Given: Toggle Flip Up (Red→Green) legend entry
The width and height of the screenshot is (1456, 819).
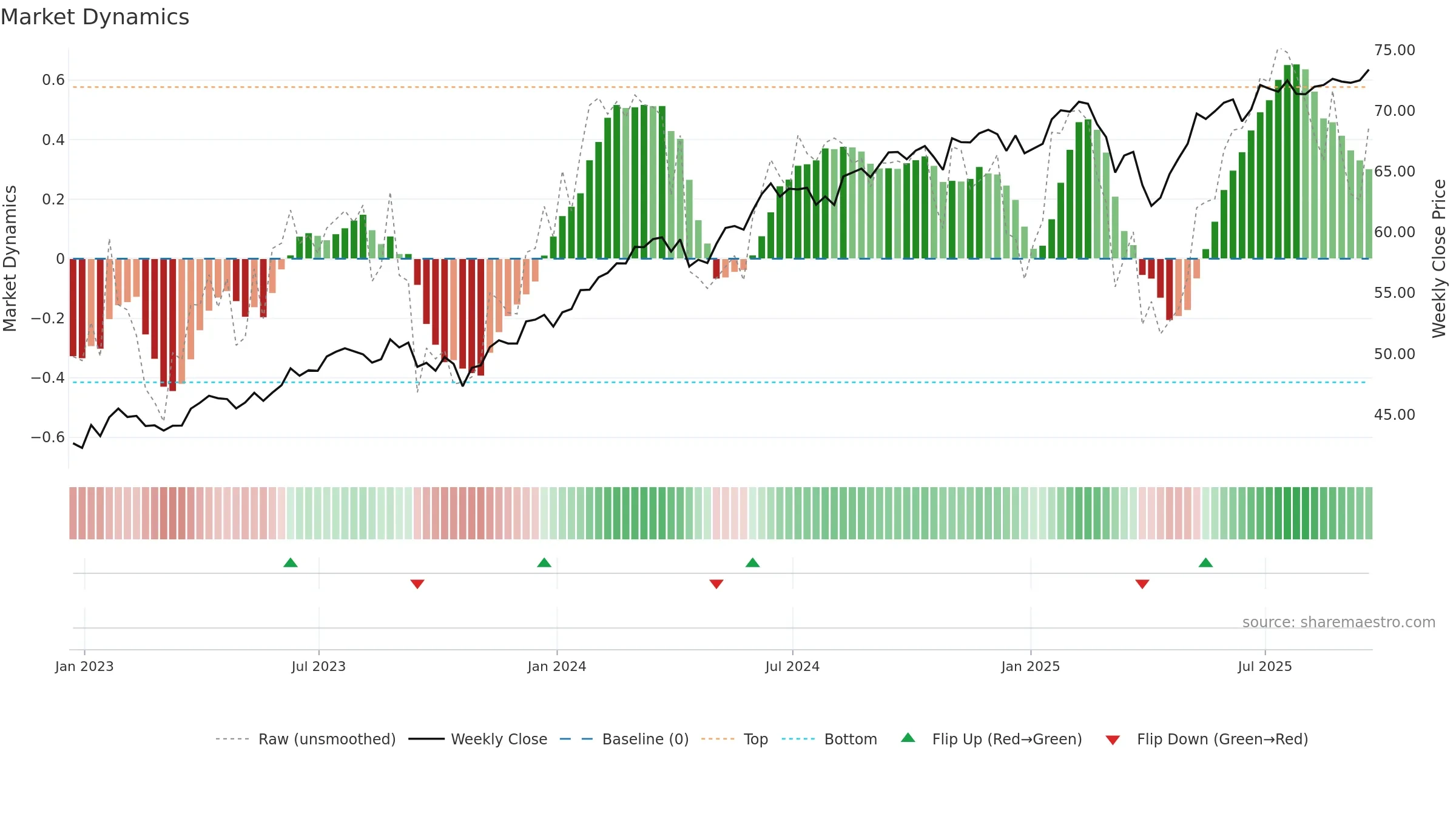Looking at the screenshot, I should coord(991,739).
